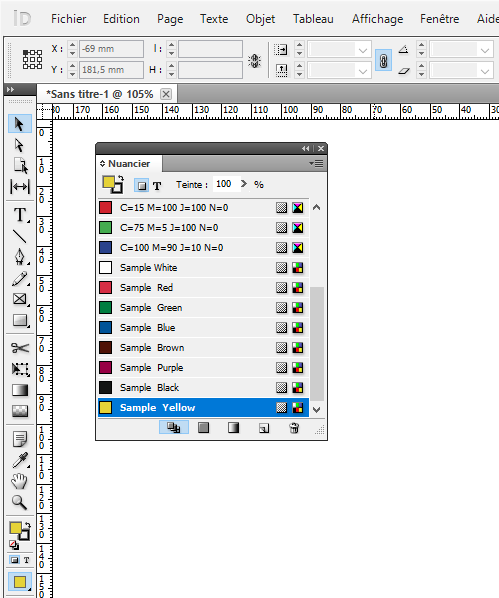
Task: Select the Hand tool
Action: pos(20,481)
